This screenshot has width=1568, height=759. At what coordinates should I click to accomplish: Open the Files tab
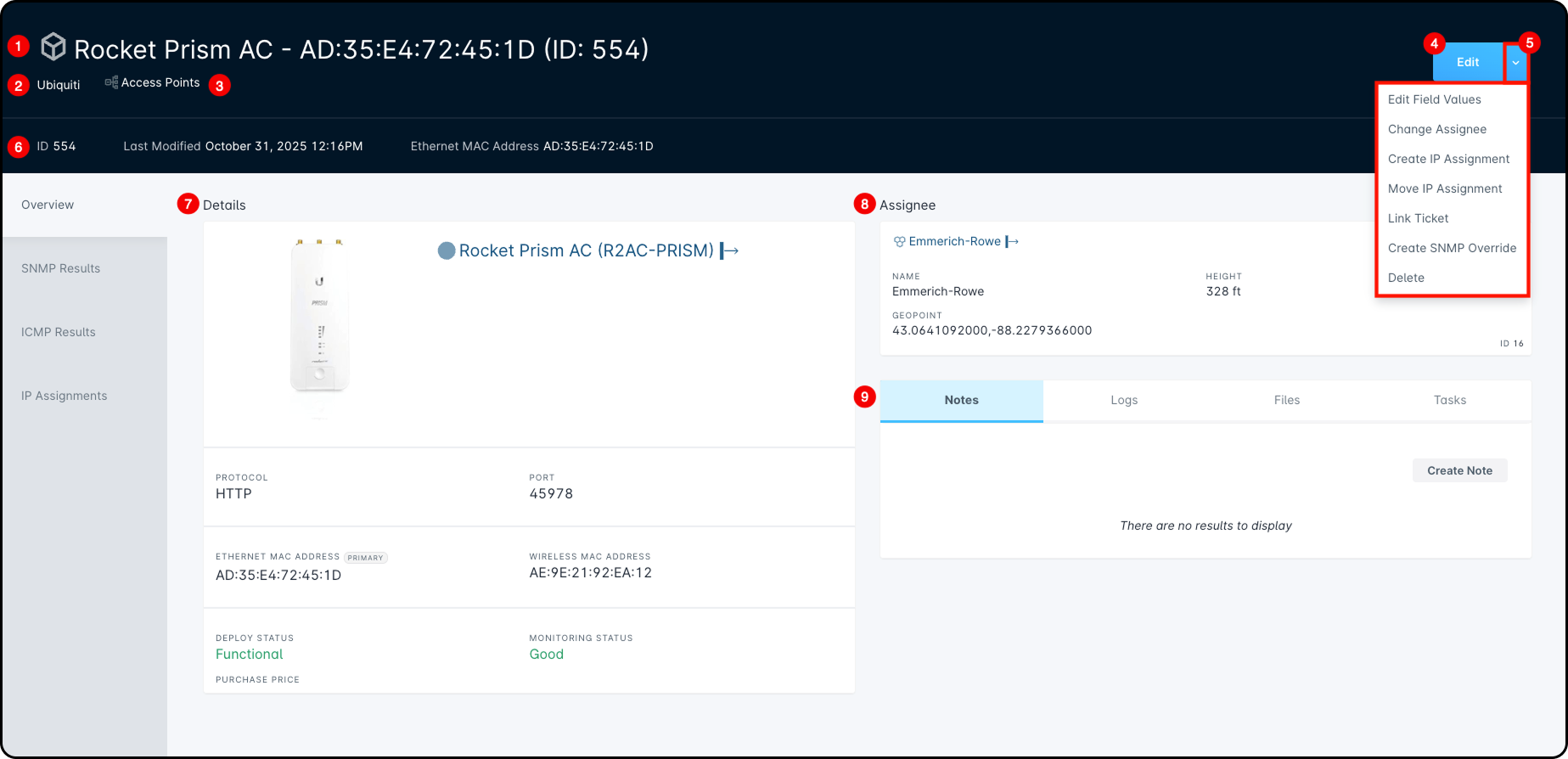tap(1287, 400)
